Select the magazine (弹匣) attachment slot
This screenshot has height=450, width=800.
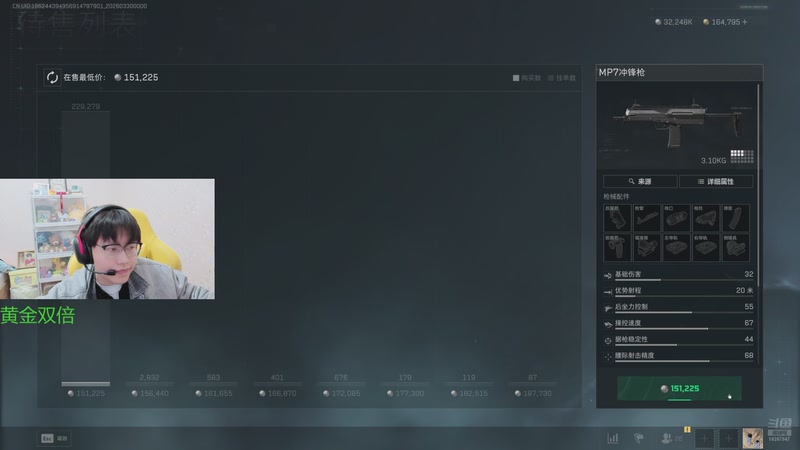(735, 218)
